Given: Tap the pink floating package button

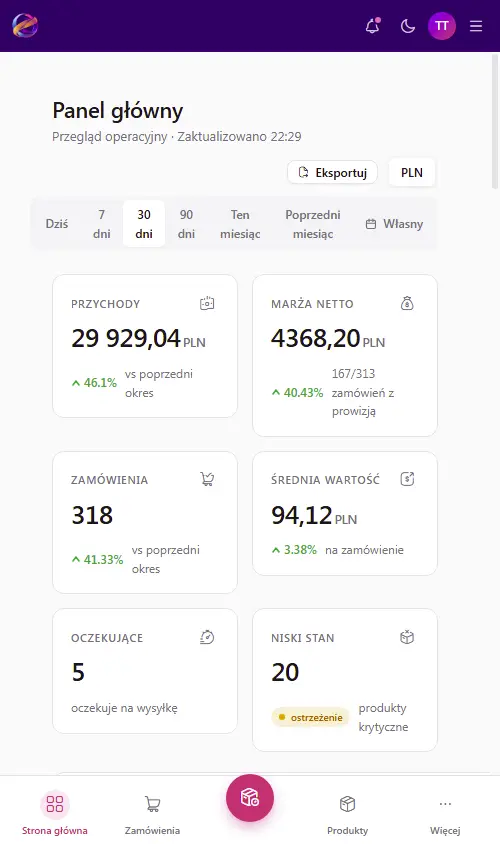Looking at the screenshot, I should click(250, 798).
